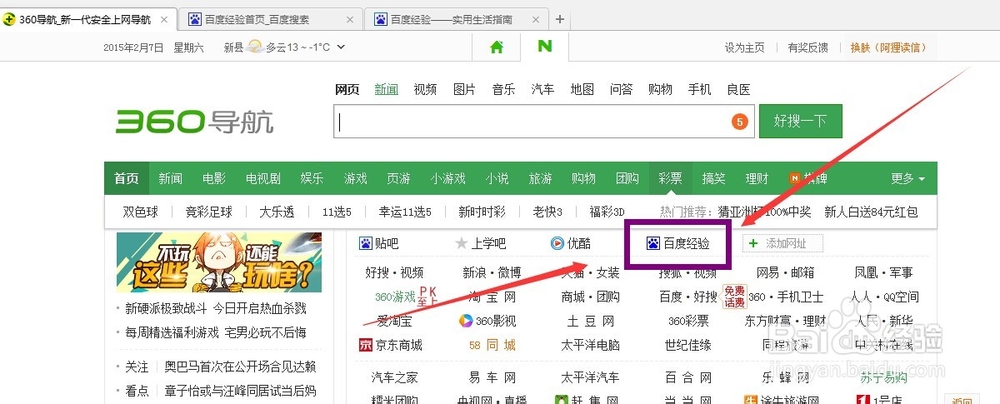The height and width of the screenshot is (404, 1000).
Task: Open 双色球 lottery link
Action: click(140, 212)
